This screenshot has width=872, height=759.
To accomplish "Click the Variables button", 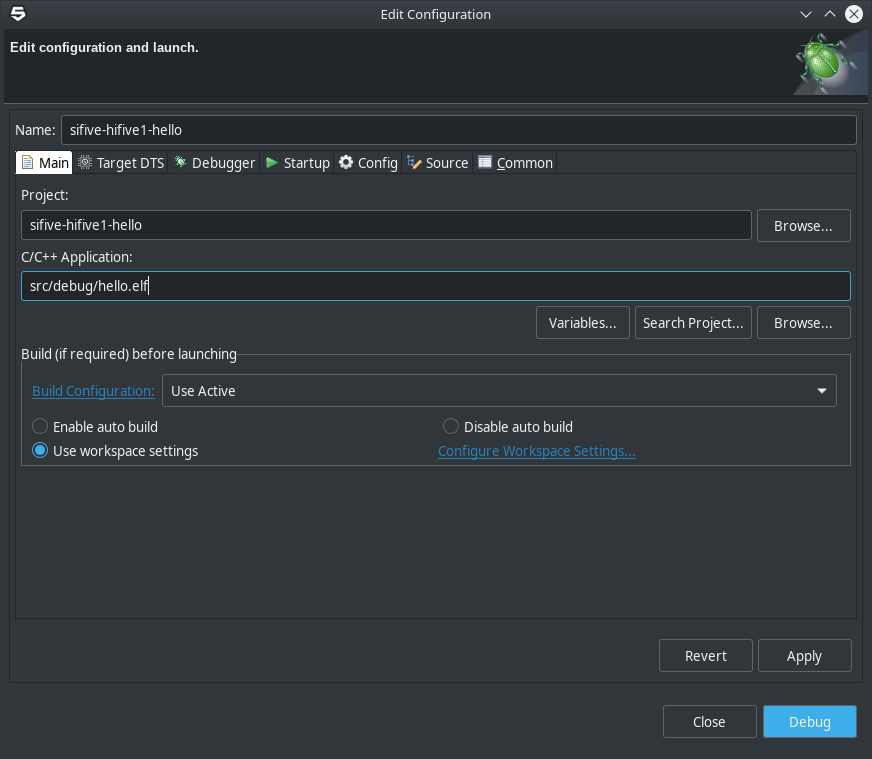I will 583,323.
